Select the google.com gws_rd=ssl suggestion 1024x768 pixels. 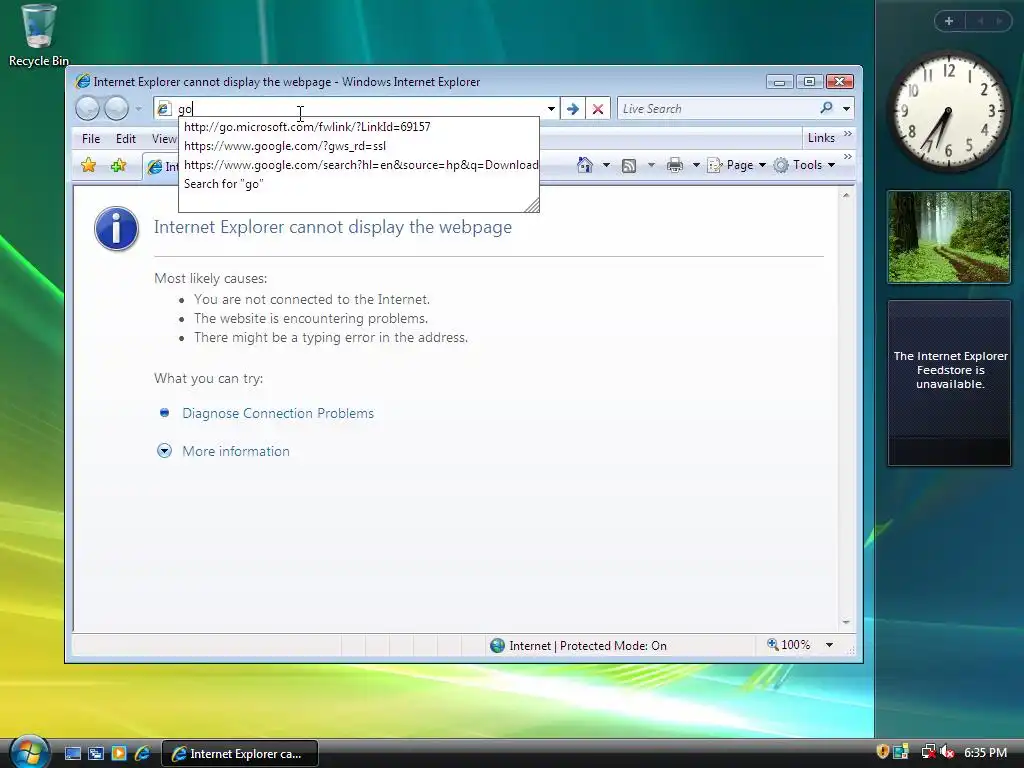click(359, 146)
